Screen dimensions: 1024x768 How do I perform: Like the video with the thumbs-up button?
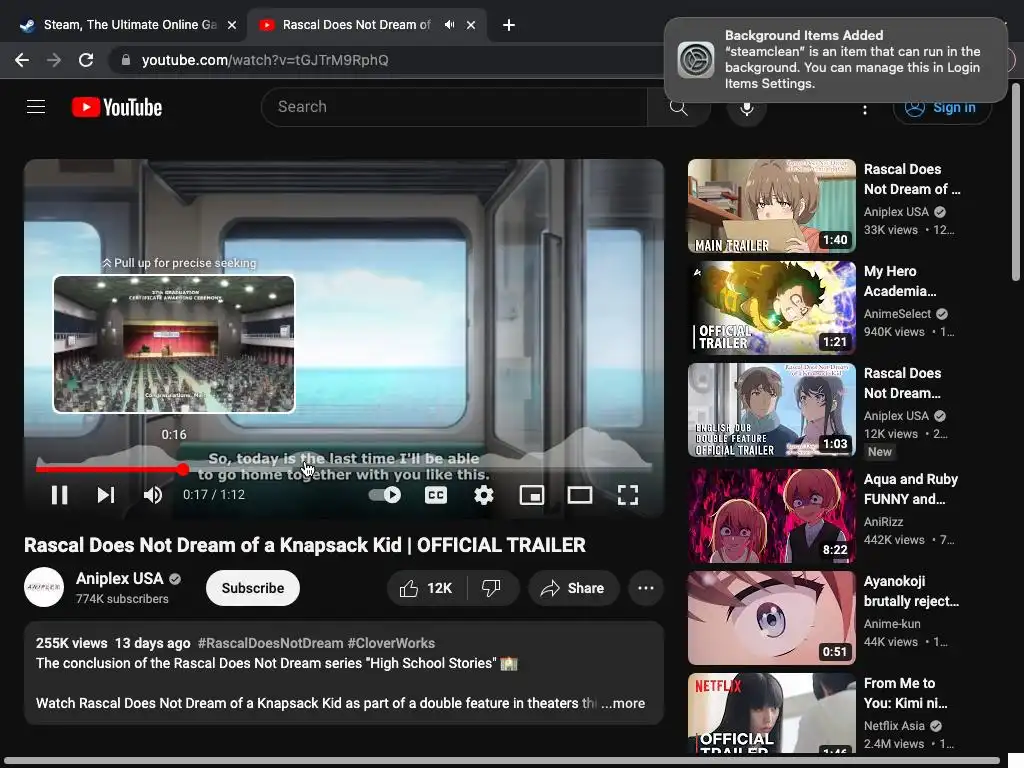pyautogui.click(x=426, y=588)
